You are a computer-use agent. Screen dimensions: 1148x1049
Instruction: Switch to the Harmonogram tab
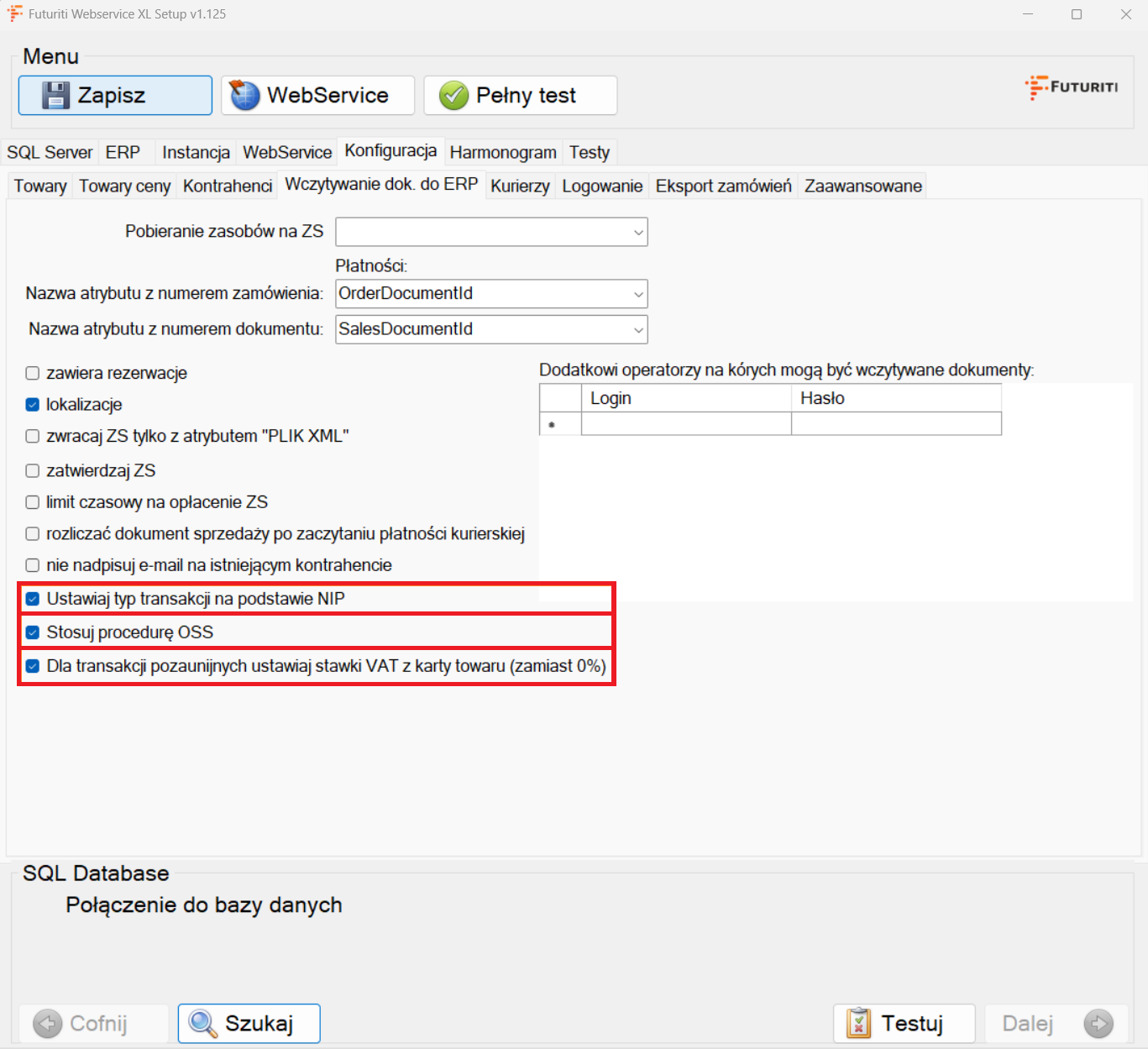tap(503, 153)
